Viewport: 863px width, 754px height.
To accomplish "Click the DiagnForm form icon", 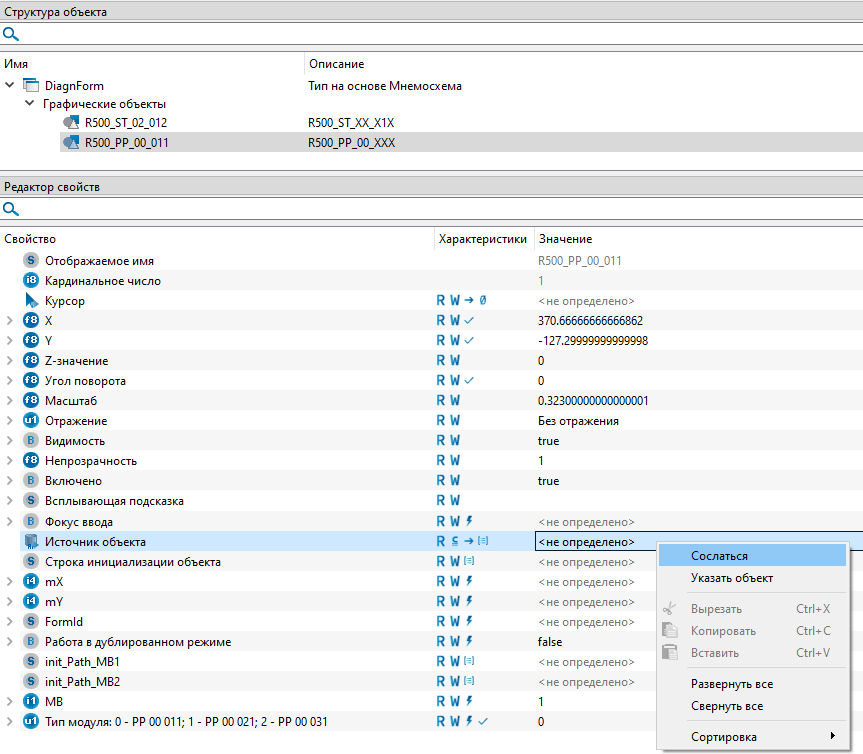I will (31, 86).
